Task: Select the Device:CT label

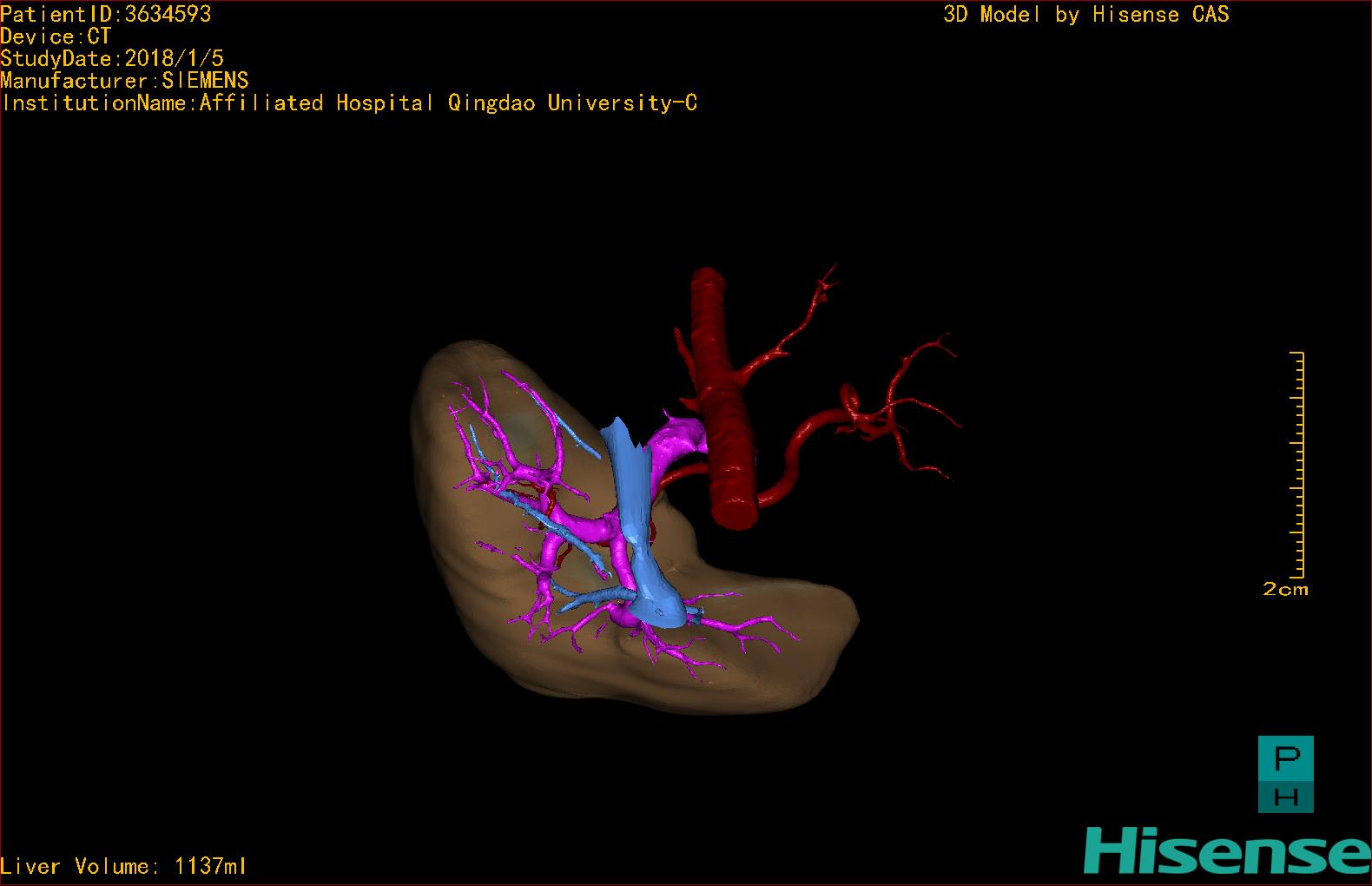Action: click(x=56, y=36)
